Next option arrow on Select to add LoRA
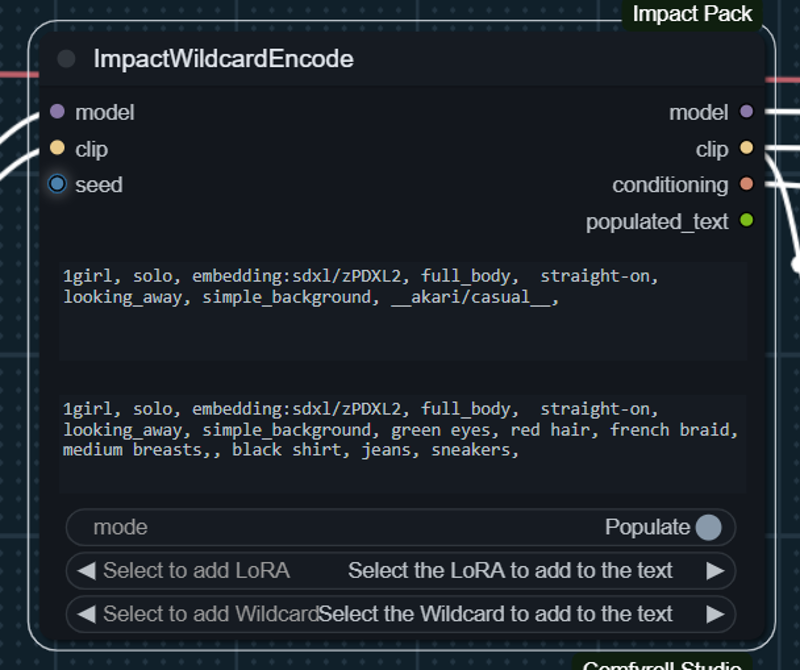 tap(715, 570)
